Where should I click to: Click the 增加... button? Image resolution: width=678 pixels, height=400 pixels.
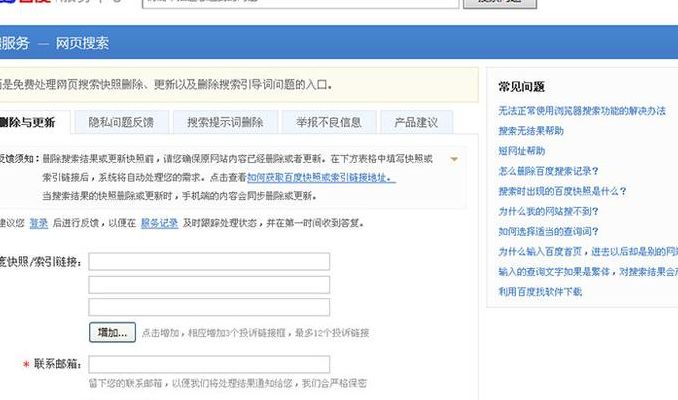pyautogui.click(x=112, y=332)
